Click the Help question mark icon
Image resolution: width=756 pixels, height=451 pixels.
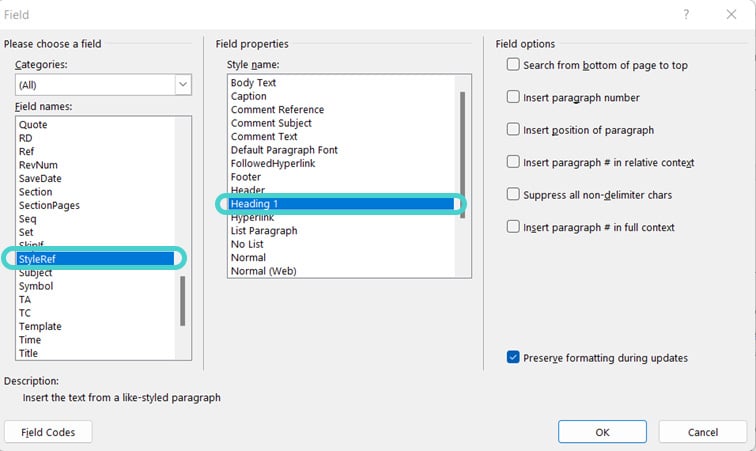(686, 15)
